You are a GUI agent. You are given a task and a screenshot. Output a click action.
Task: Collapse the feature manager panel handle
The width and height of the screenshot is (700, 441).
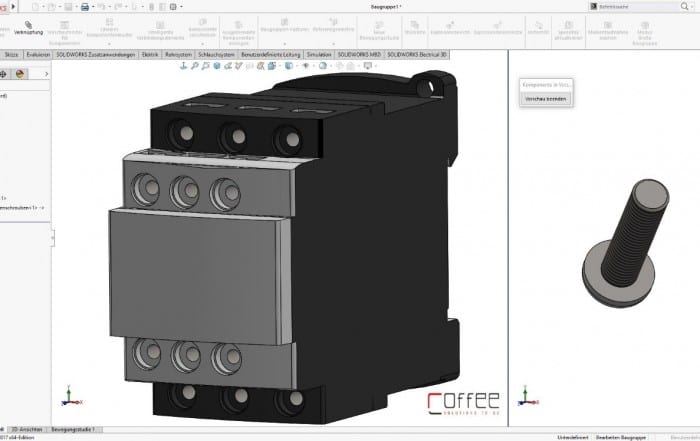(53, 238)
